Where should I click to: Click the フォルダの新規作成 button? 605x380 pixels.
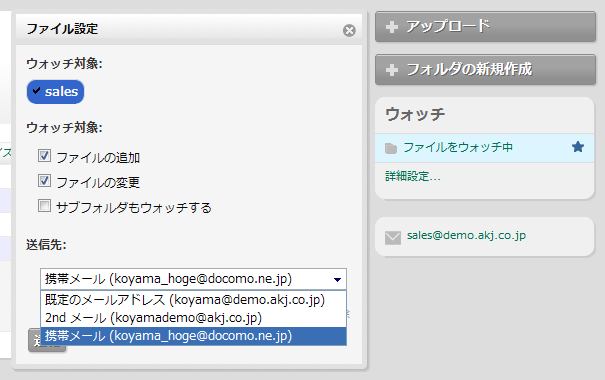click(x=485, y=69)
